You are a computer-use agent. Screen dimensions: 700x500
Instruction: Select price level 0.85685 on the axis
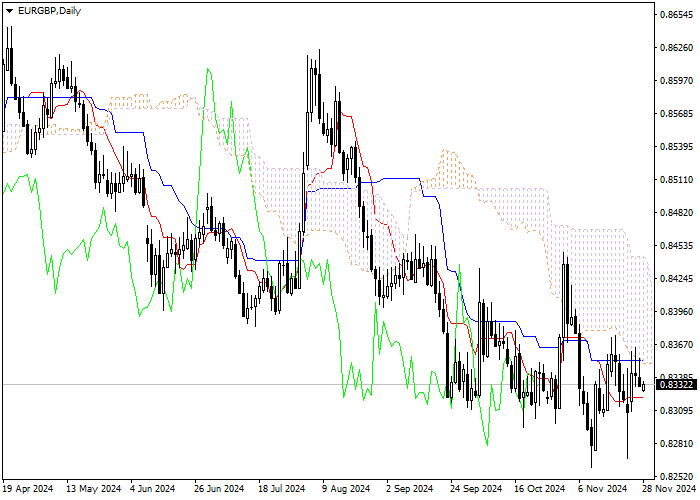676,114
